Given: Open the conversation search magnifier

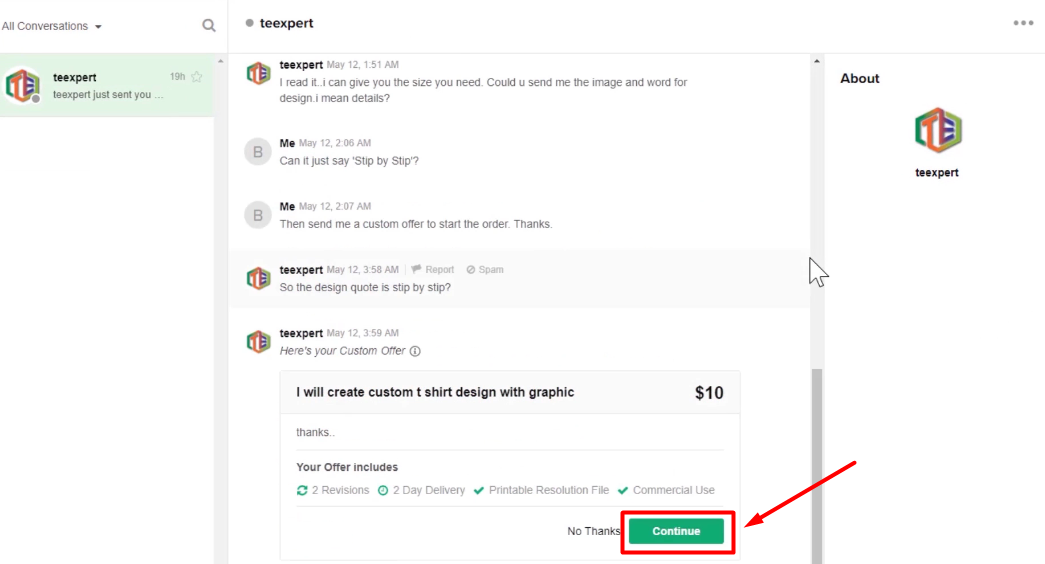Looking at the screenshot, I should (x=209, y=26).
